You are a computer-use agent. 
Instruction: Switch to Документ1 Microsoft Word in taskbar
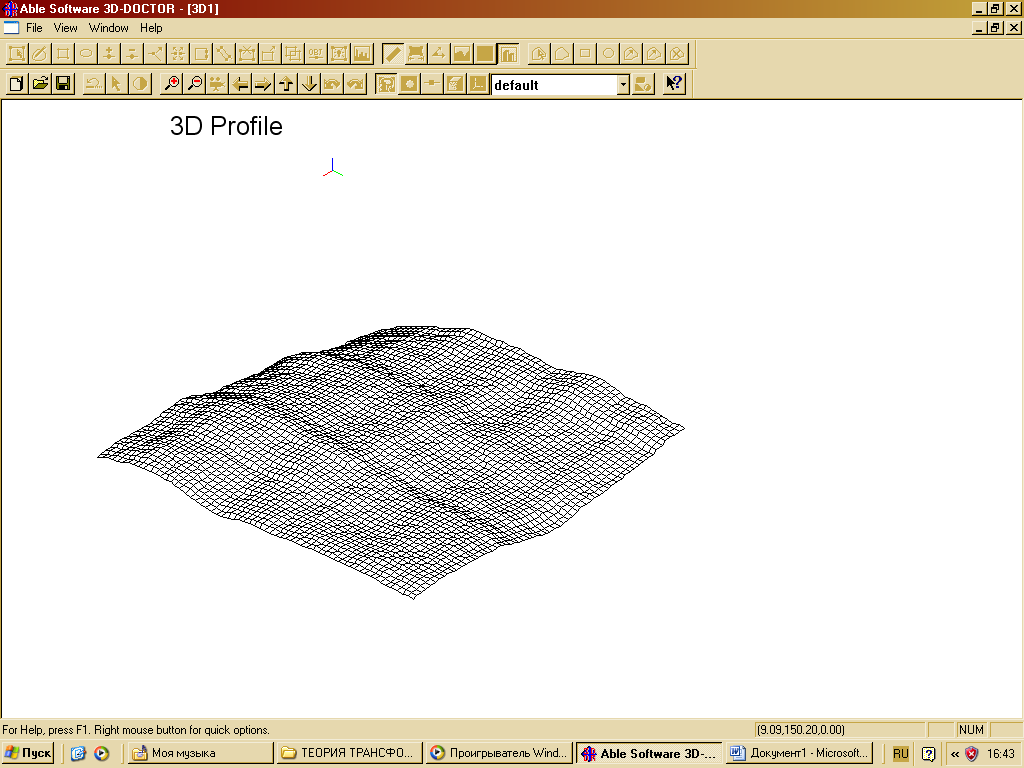[799, 753]
